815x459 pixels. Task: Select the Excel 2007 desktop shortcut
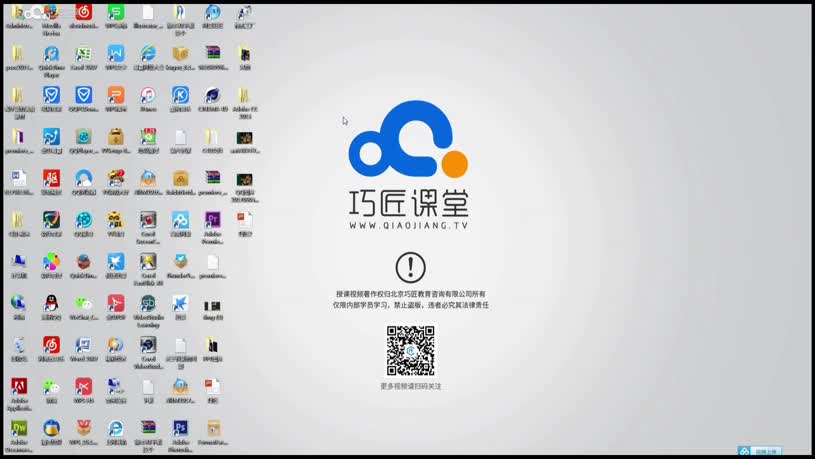tap(84, 53)
